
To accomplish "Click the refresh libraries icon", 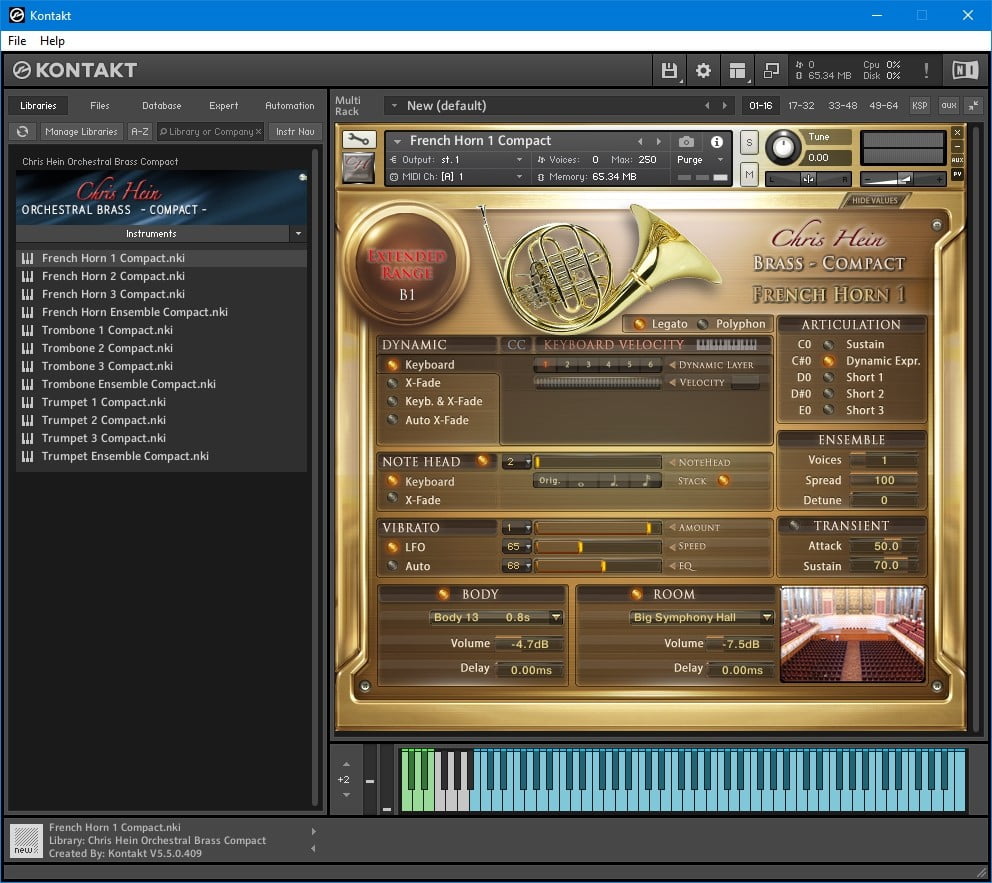I will click(x=23, y=132).
